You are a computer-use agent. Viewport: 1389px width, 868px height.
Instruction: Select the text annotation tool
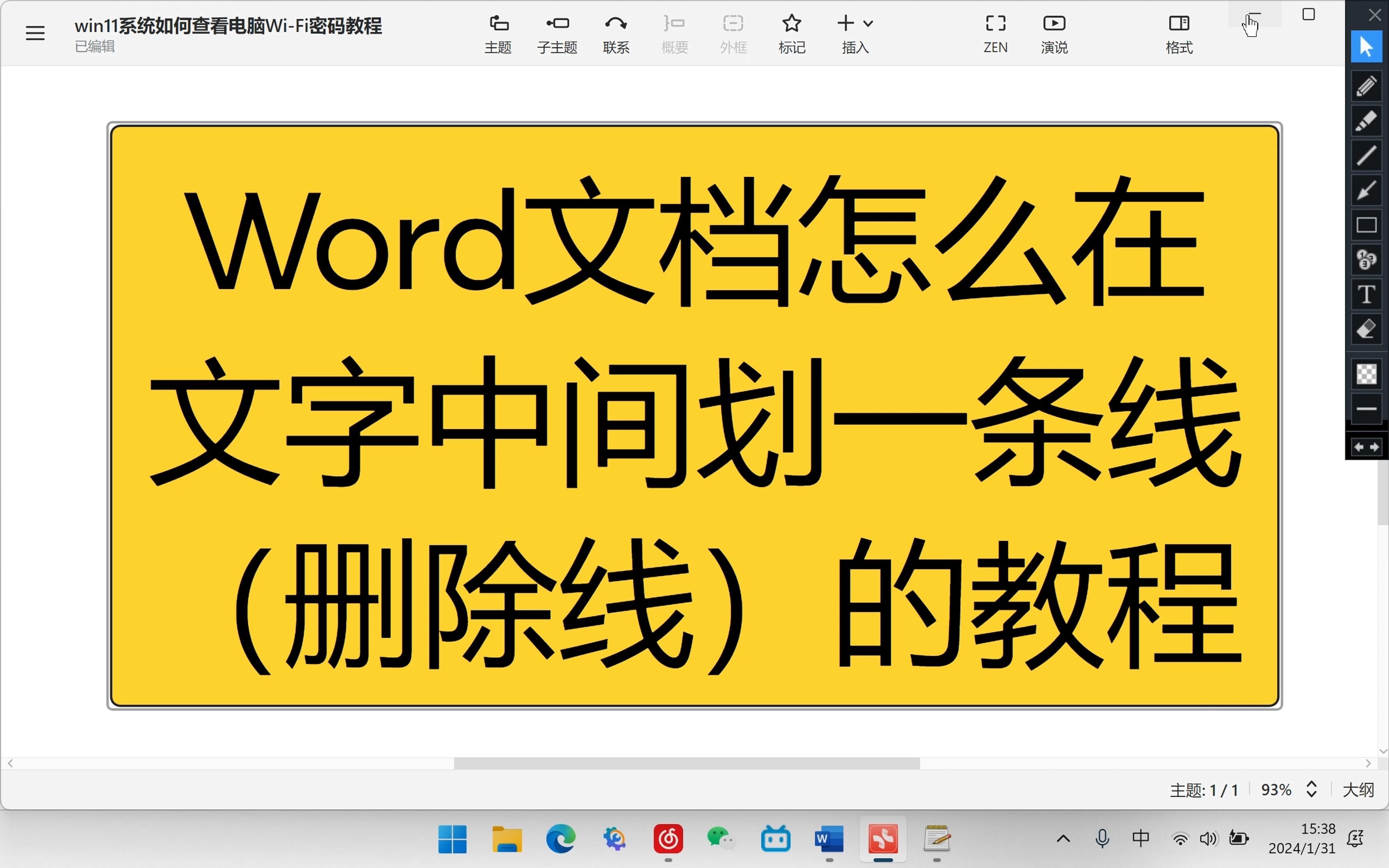[1366, 294]
